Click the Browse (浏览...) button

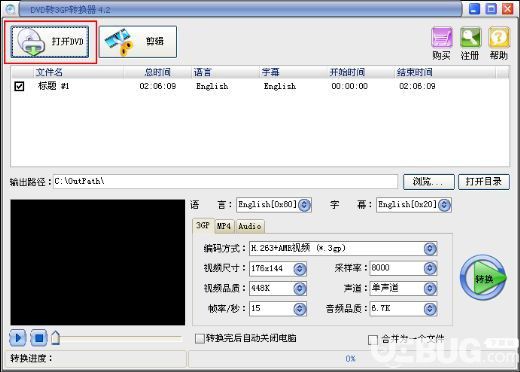pos(429,182)
